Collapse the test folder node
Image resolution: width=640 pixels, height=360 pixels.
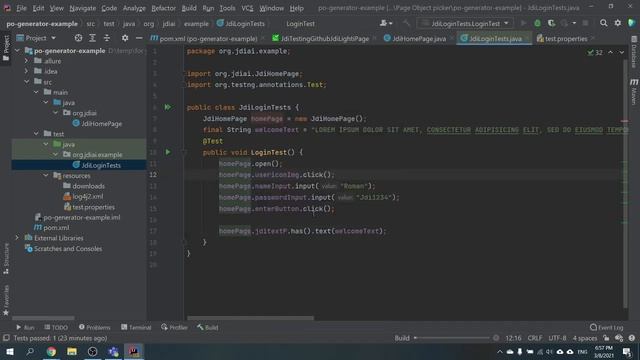tap(36, 133)
